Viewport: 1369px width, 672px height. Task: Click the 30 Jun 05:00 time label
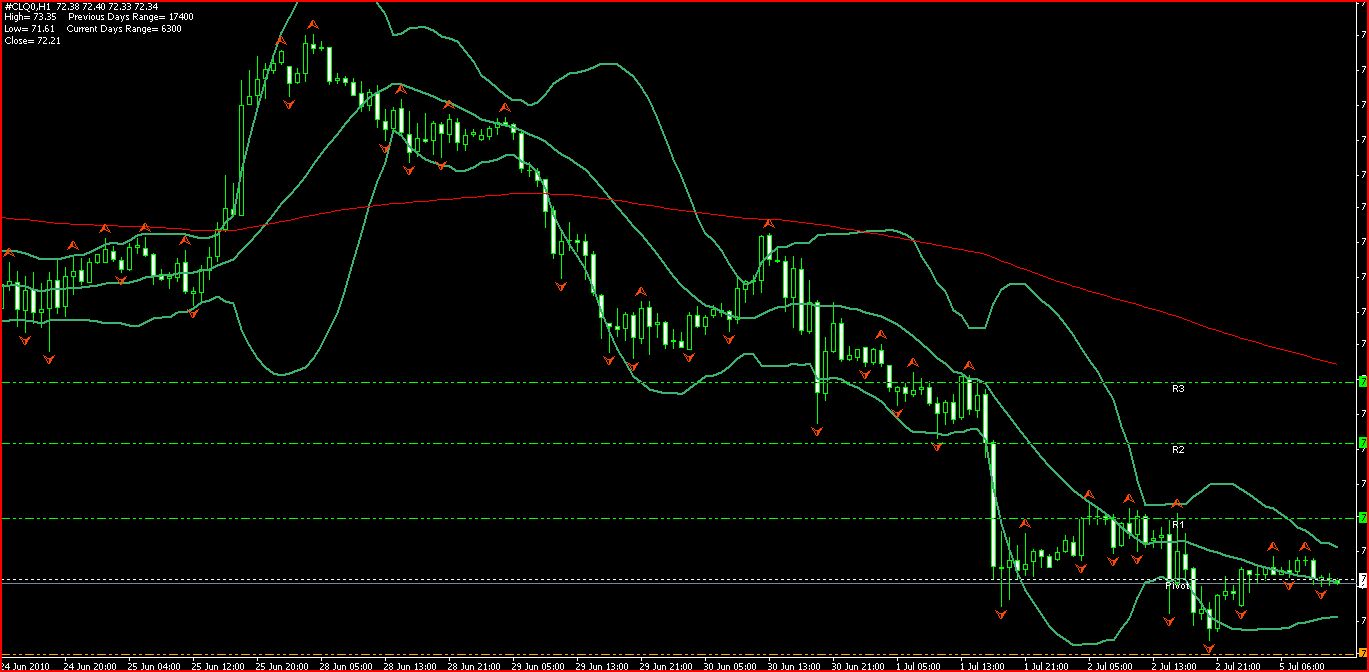[730, 665]
